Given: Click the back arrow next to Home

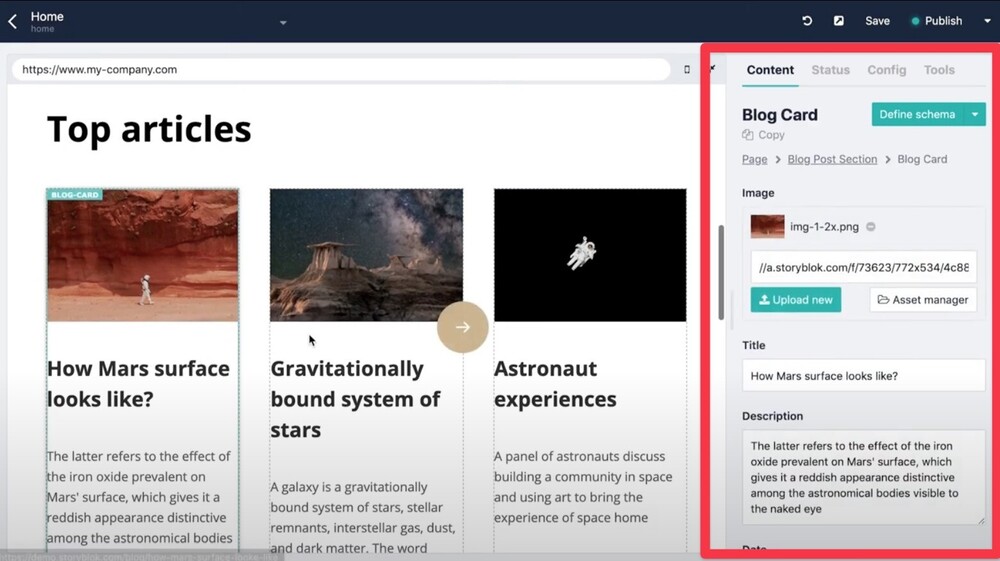Looking at the screenshot, I should pos(13,21).
